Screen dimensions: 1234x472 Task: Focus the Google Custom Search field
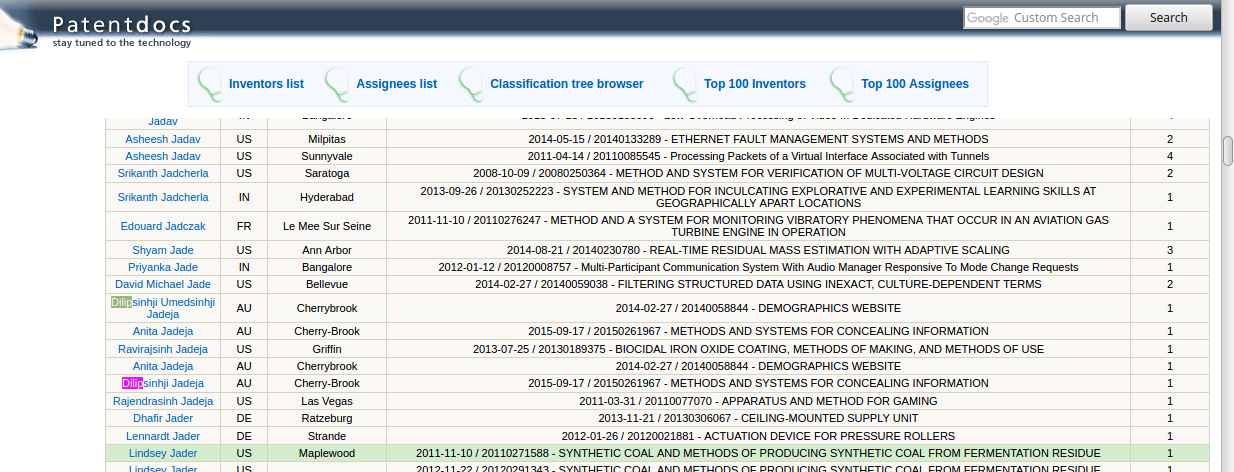click(x=1042, y=18)
